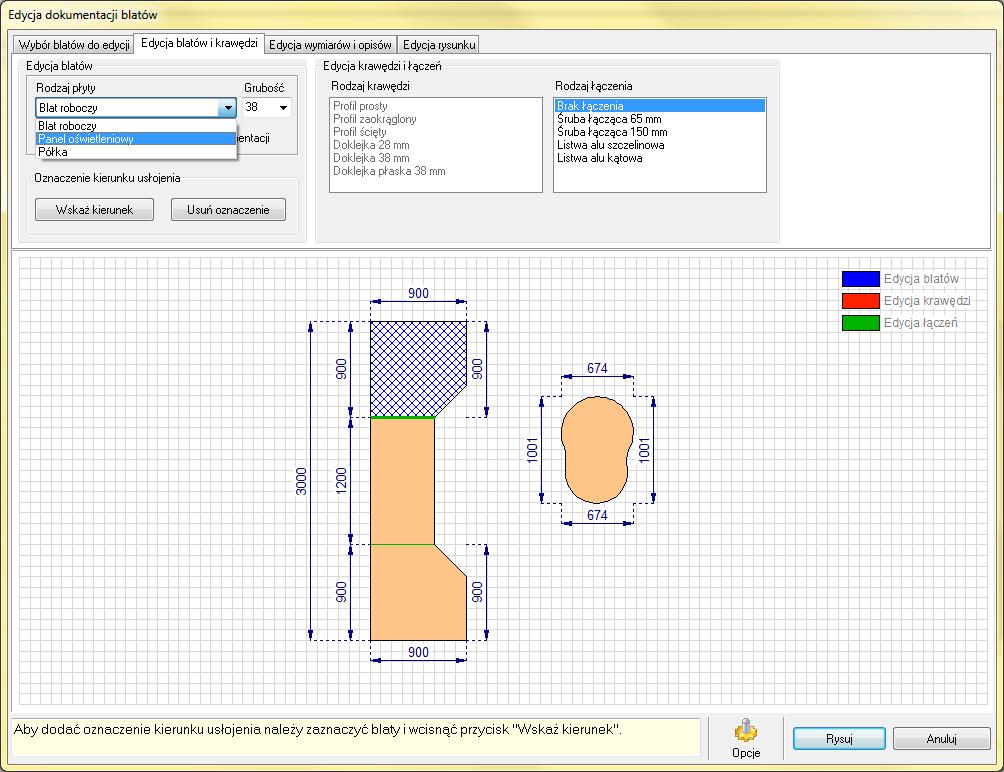Click the green upper joint line
1004x772 pixels.
402,417
